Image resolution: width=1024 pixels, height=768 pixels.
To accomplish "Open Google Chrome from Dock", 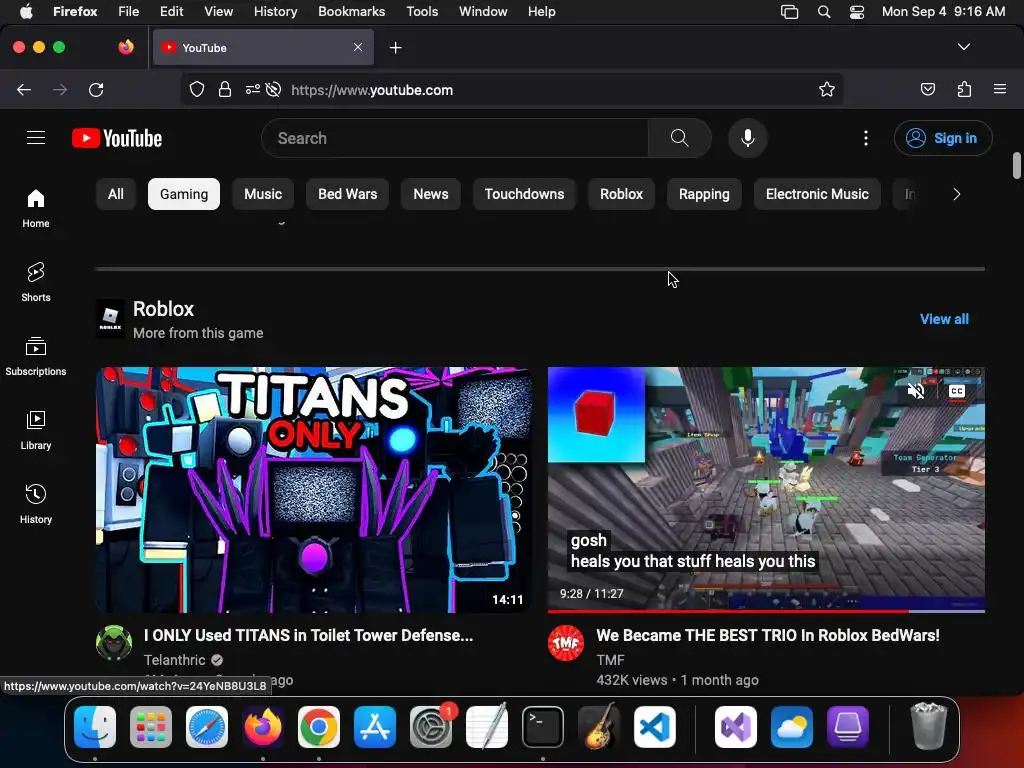I will (319, 727).
